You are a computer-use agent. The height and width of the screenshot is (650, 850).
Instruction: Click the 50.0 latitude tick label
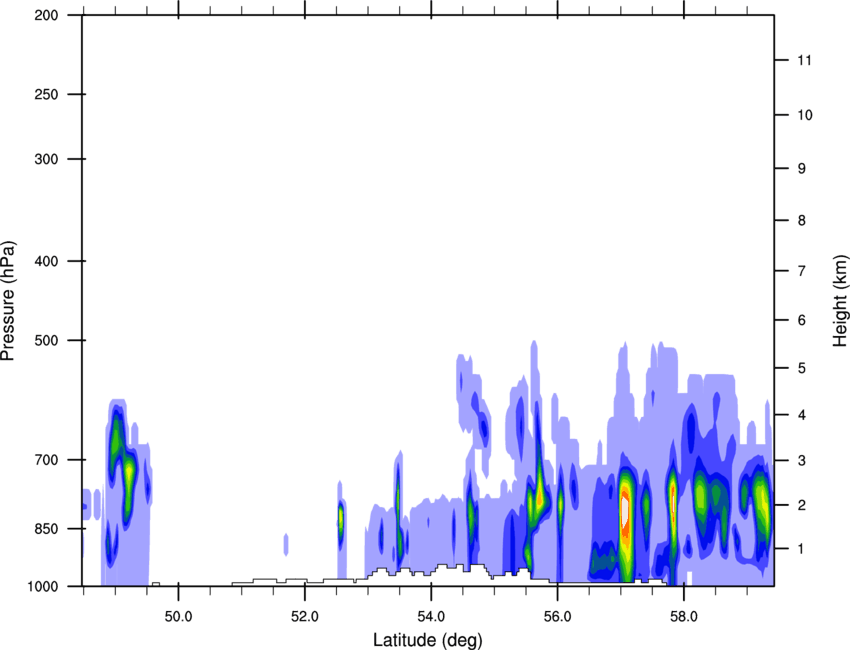[x=178, y=616]
